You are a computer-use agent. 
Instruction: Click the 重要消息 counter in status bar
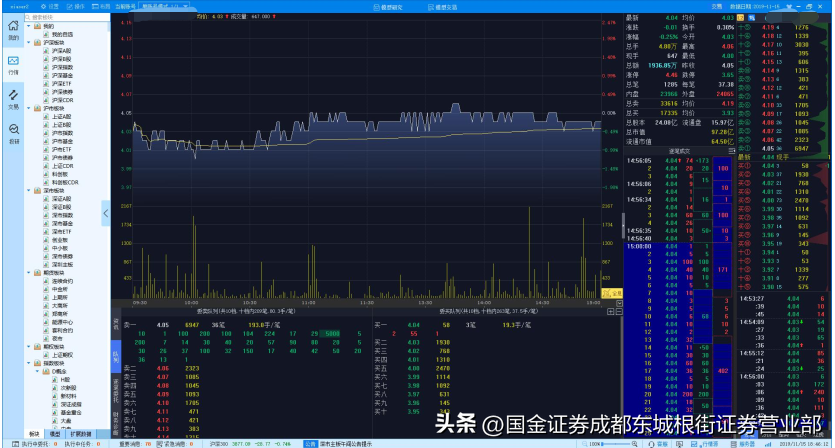tap(135, 444)
